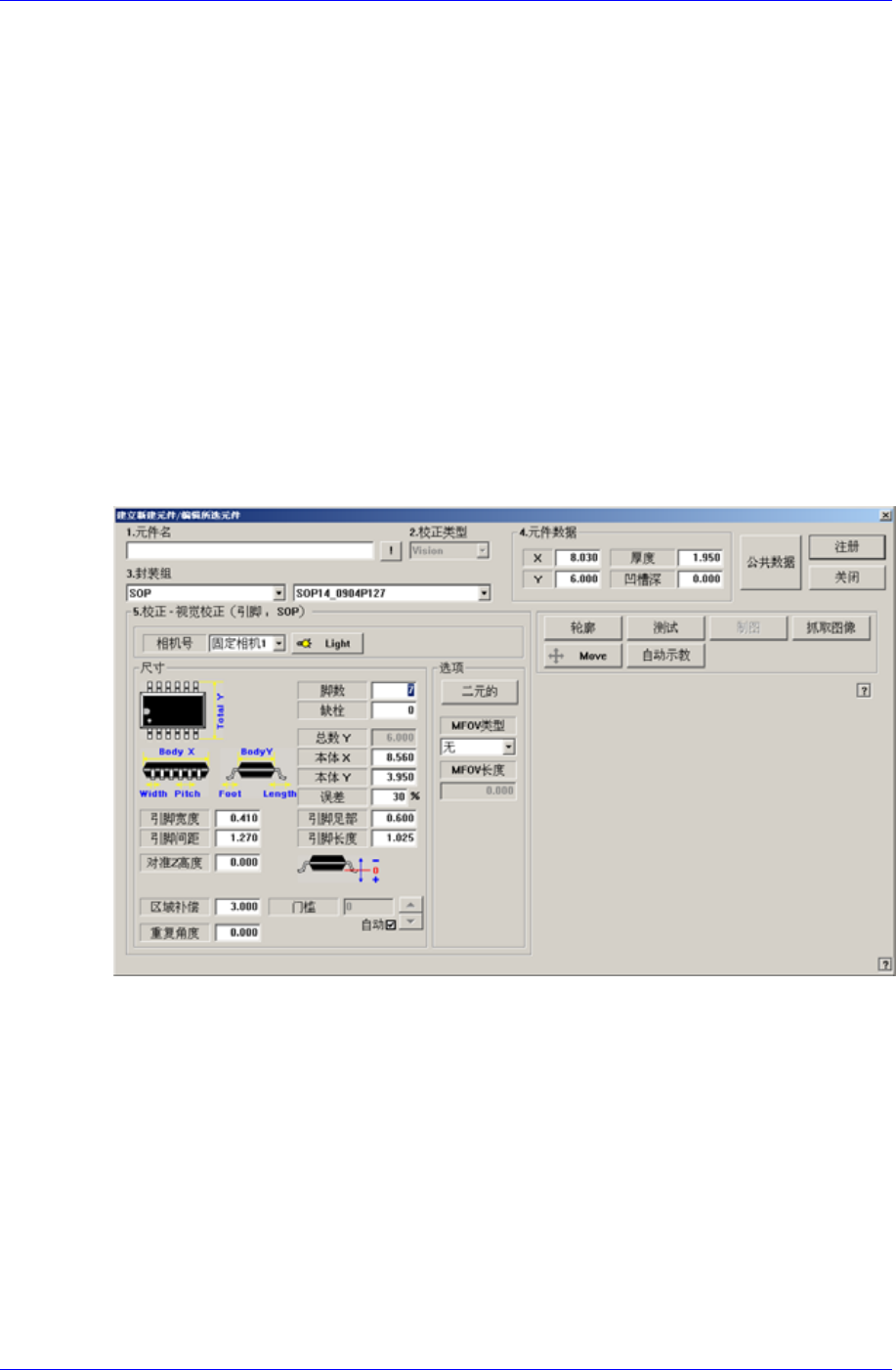Click the disabled MFOV长度 field 0.000
The image size is (896, 1370).
[479, 792]
